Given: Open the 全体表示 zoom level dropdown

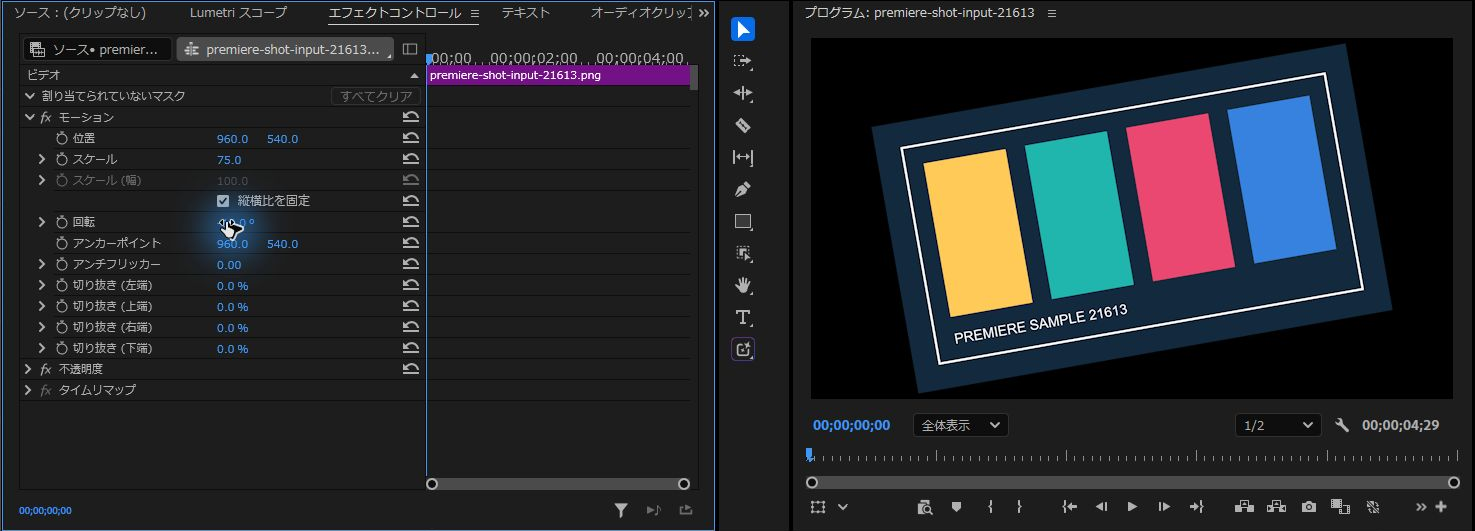Looking at the screenshot, I should pyautogui.click(x=960, y=425).
